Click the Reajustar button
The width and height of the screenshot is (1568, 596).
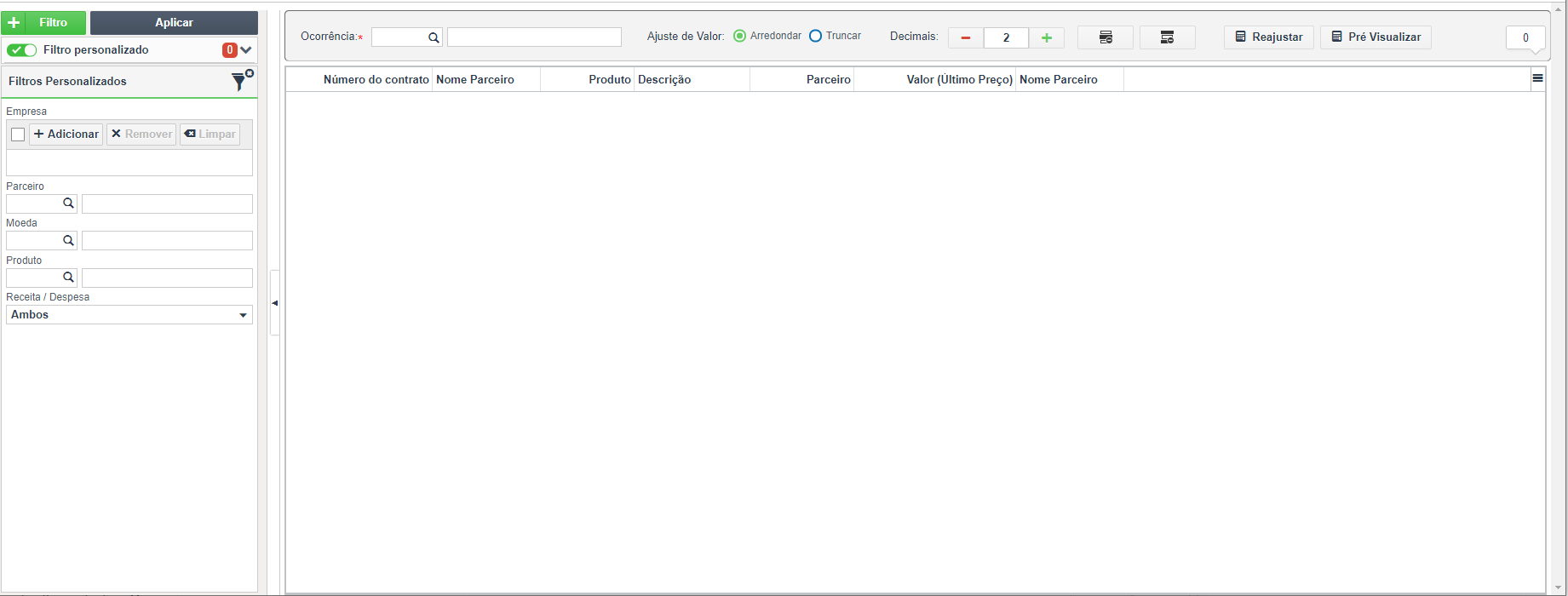point(1269,37)
